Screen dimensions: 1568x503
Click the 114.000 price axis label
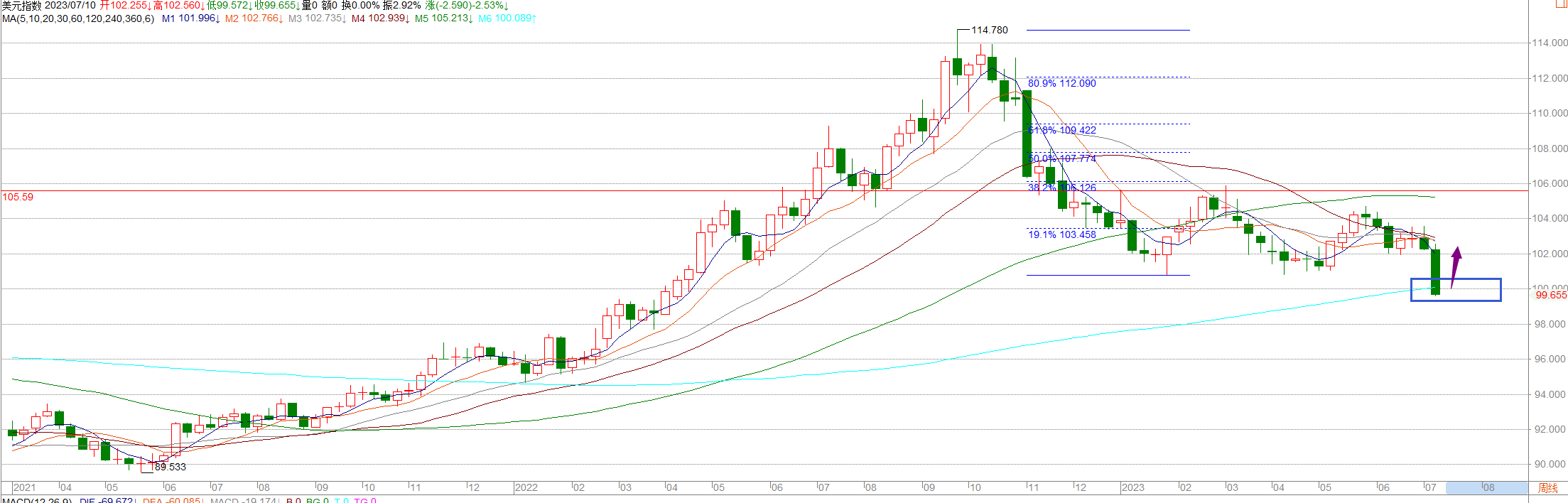pyautogui.click(x=1550, y=43)
